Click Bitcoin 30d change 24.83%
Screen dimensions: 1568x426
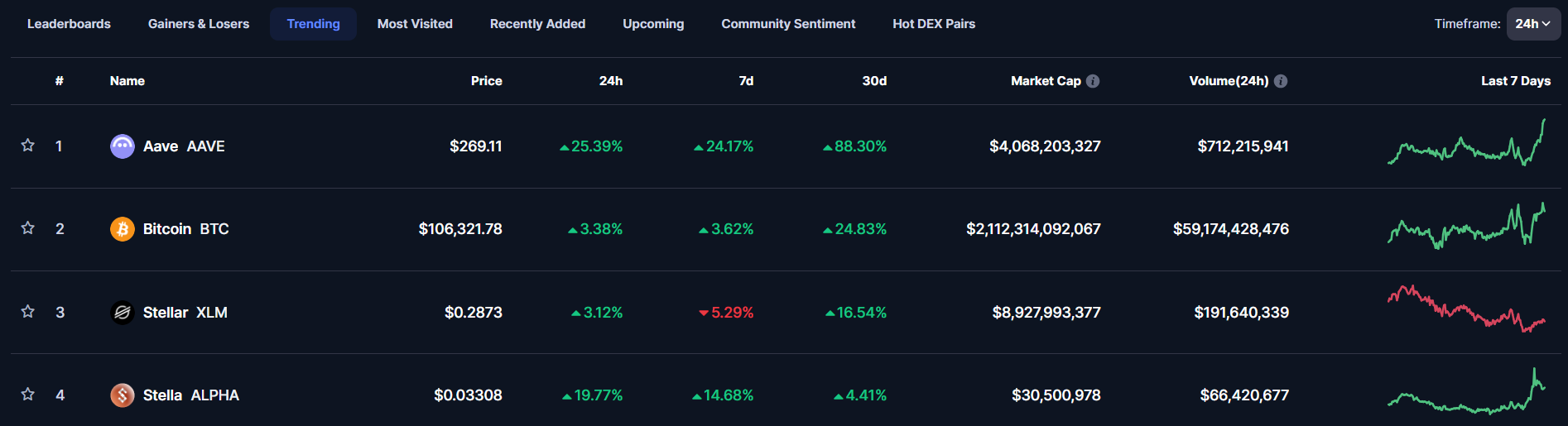[854, 229]
